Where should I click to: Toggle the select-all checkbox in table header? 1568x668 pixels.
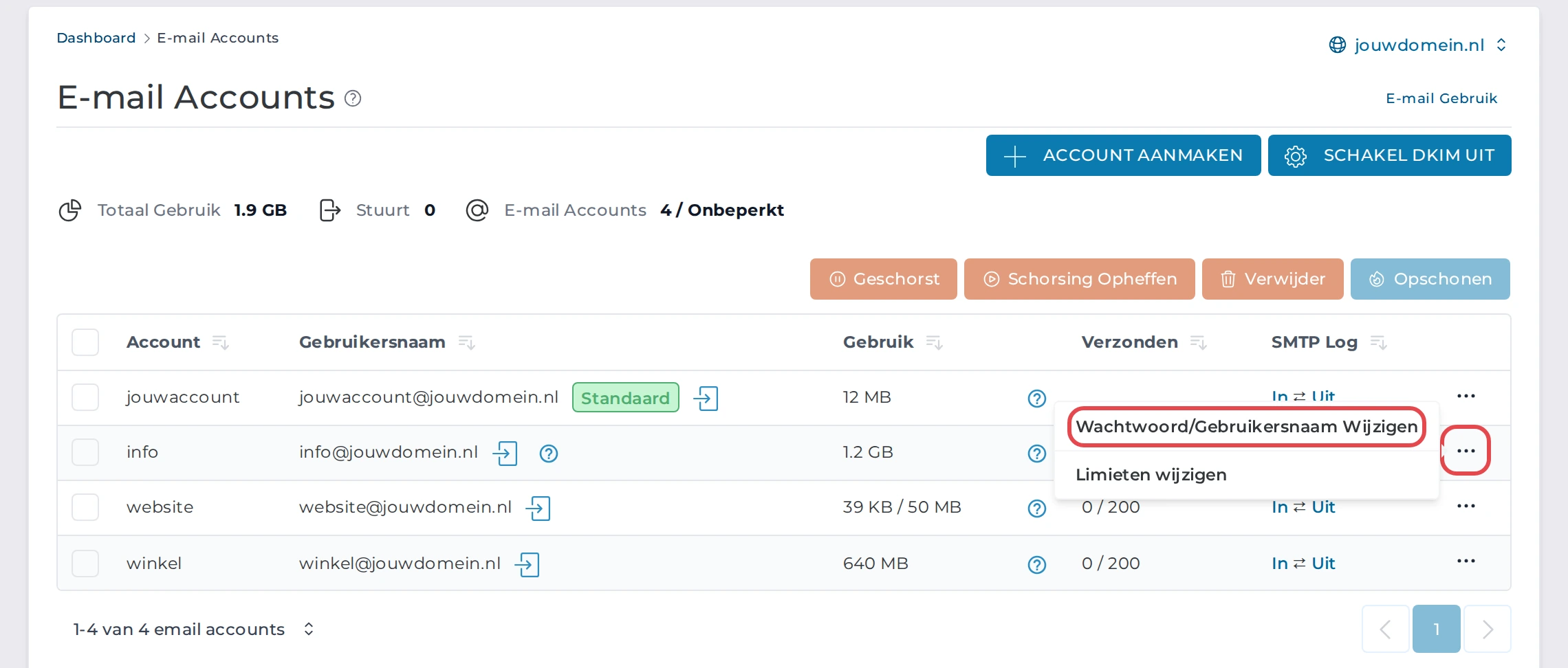pos(85,342)
